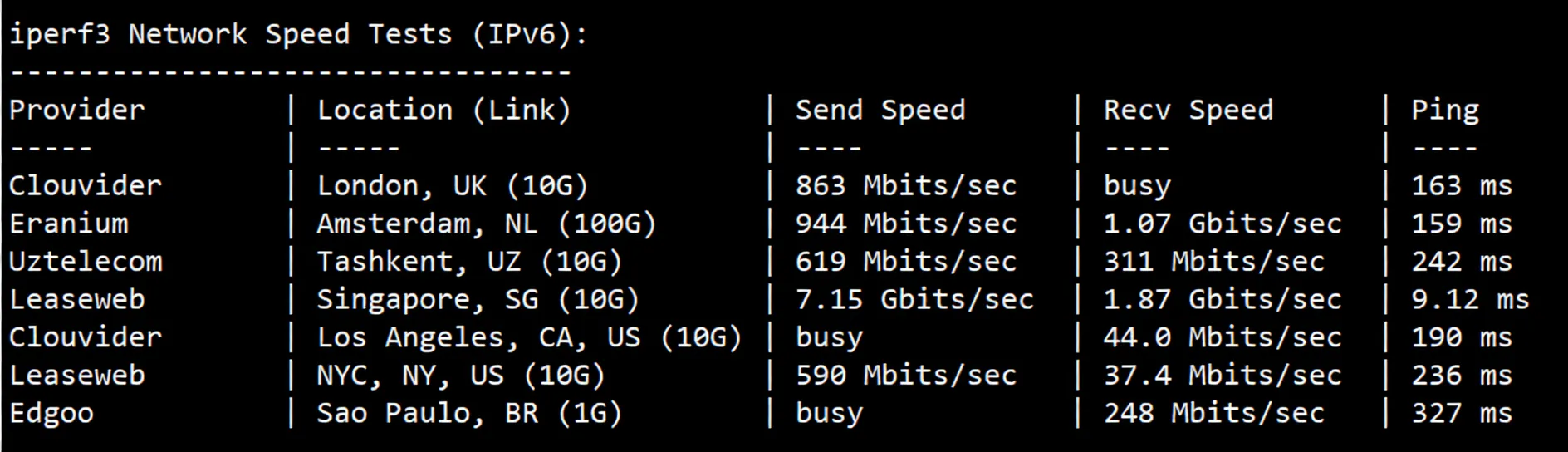This screenshot has height=452, width=1568.
Task: Select the Edgoo provider name
Action: [51, 414]
